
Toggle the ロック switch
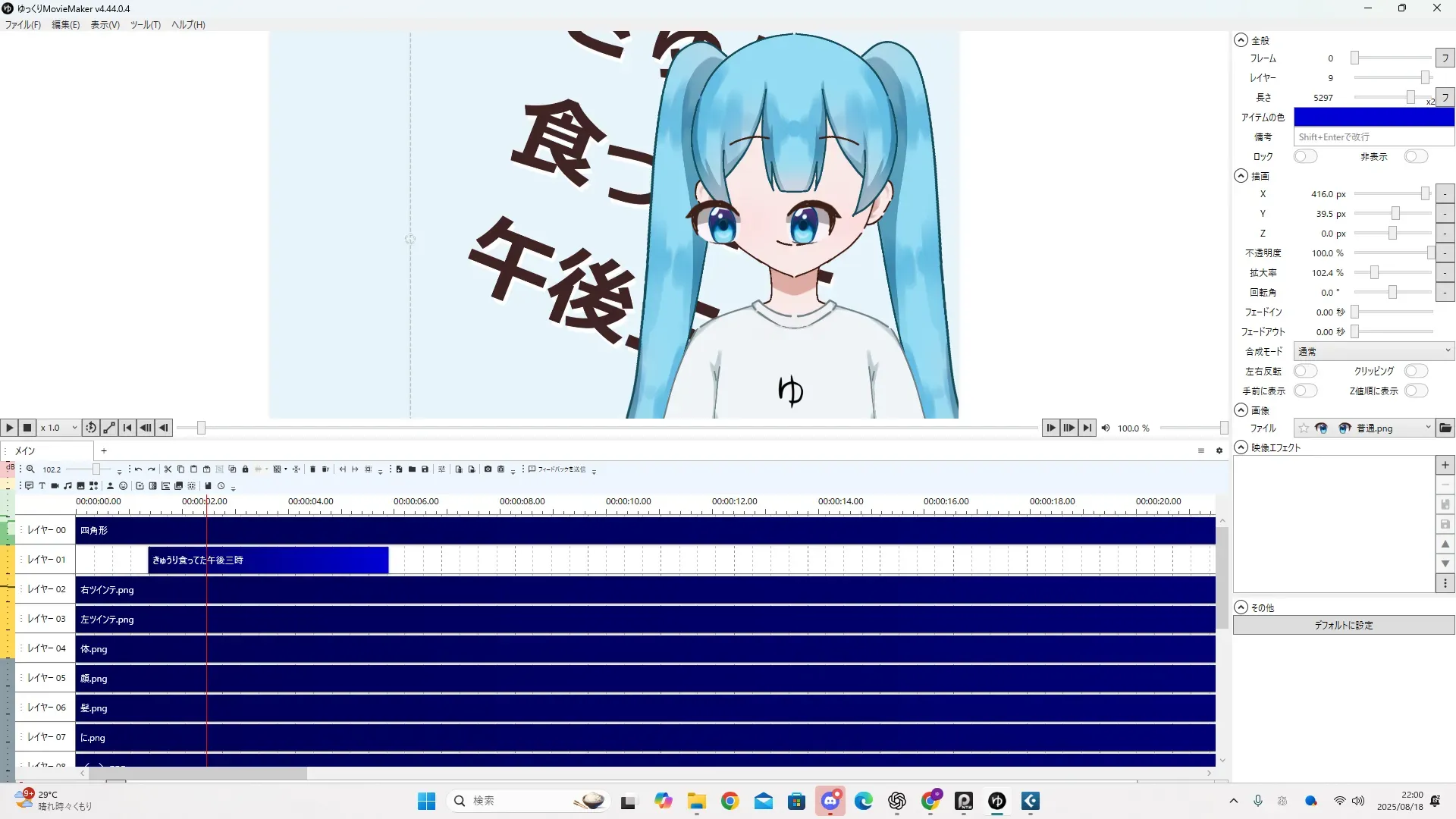pos(1305,156)
